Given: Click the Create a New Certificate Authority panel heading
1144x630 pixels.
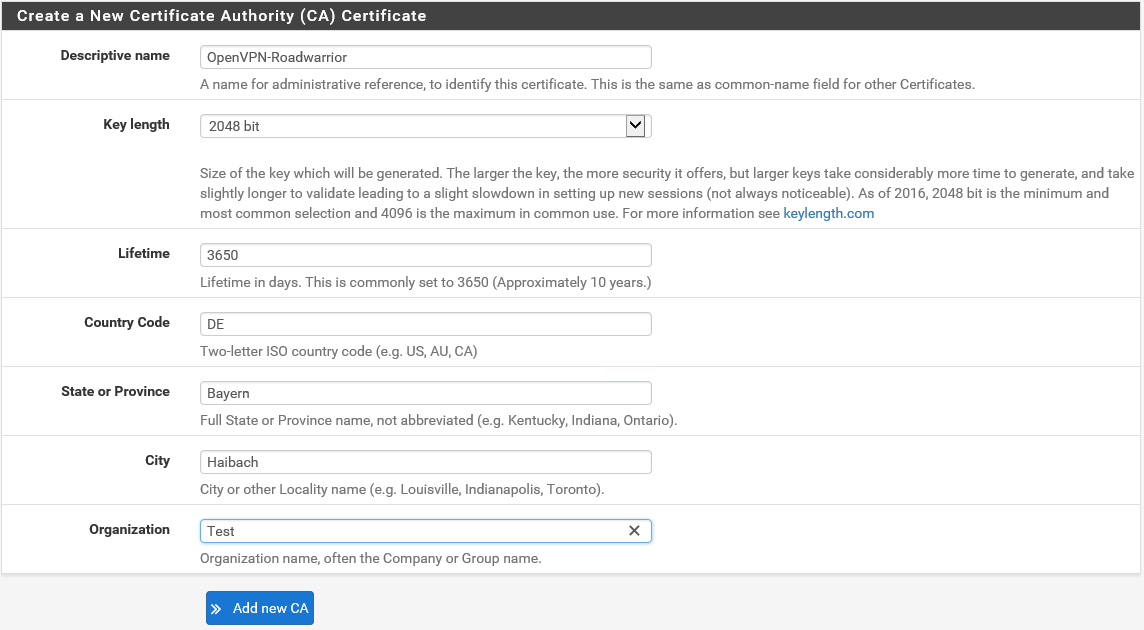Looking at the screenshot, I should 222,16.
